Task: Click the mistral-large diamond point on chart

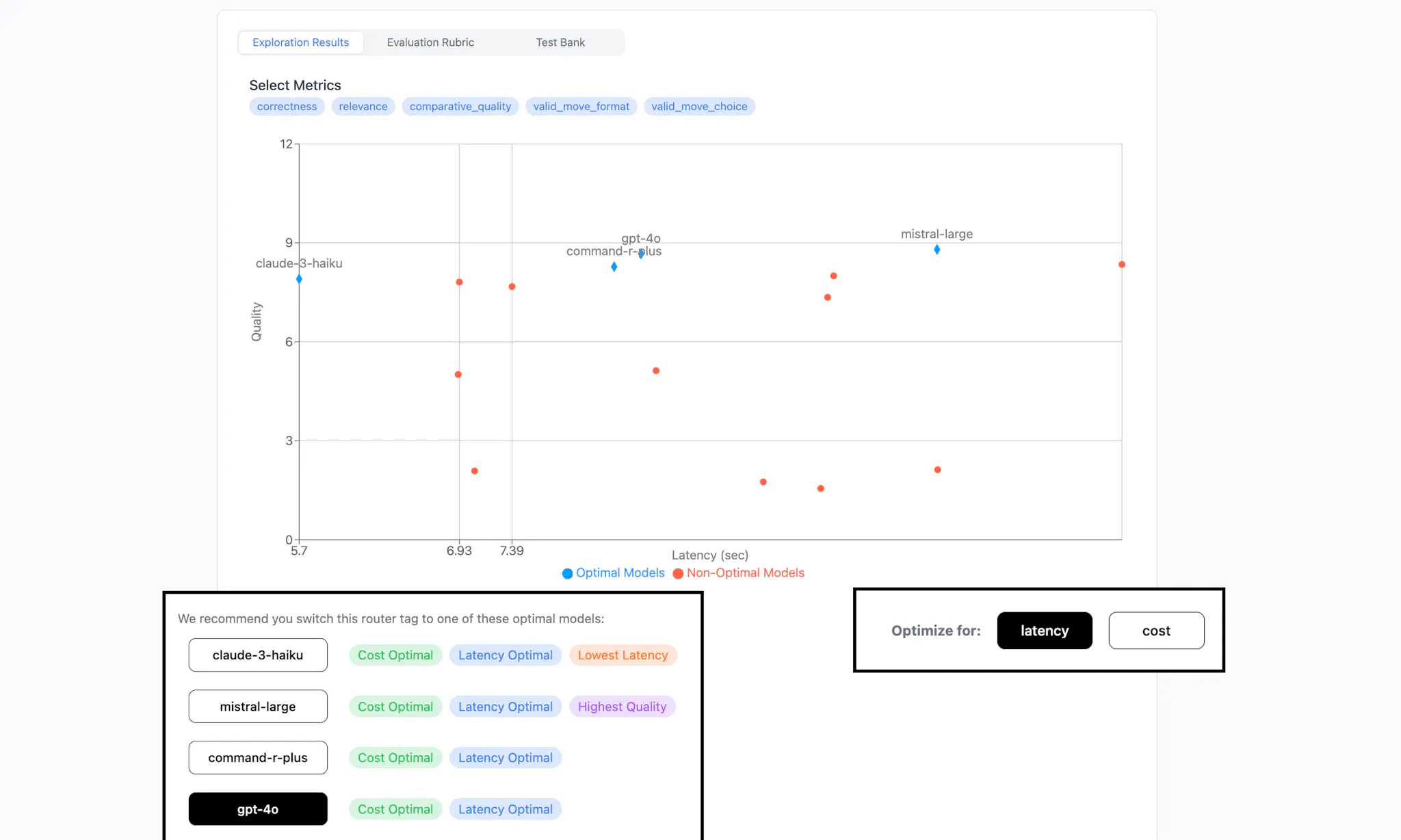Action: (937, 250)
